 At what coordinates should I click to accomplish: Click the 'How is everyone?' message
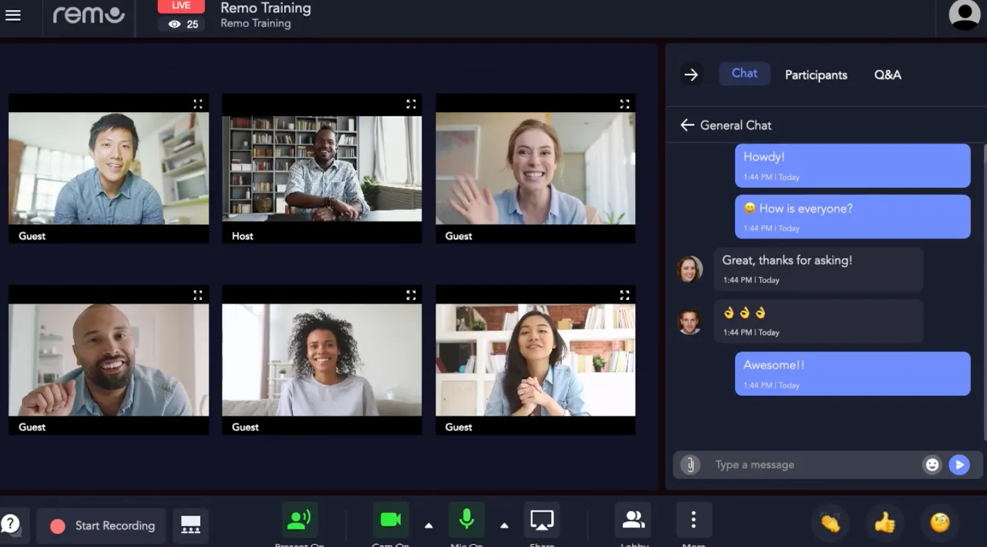852,217
